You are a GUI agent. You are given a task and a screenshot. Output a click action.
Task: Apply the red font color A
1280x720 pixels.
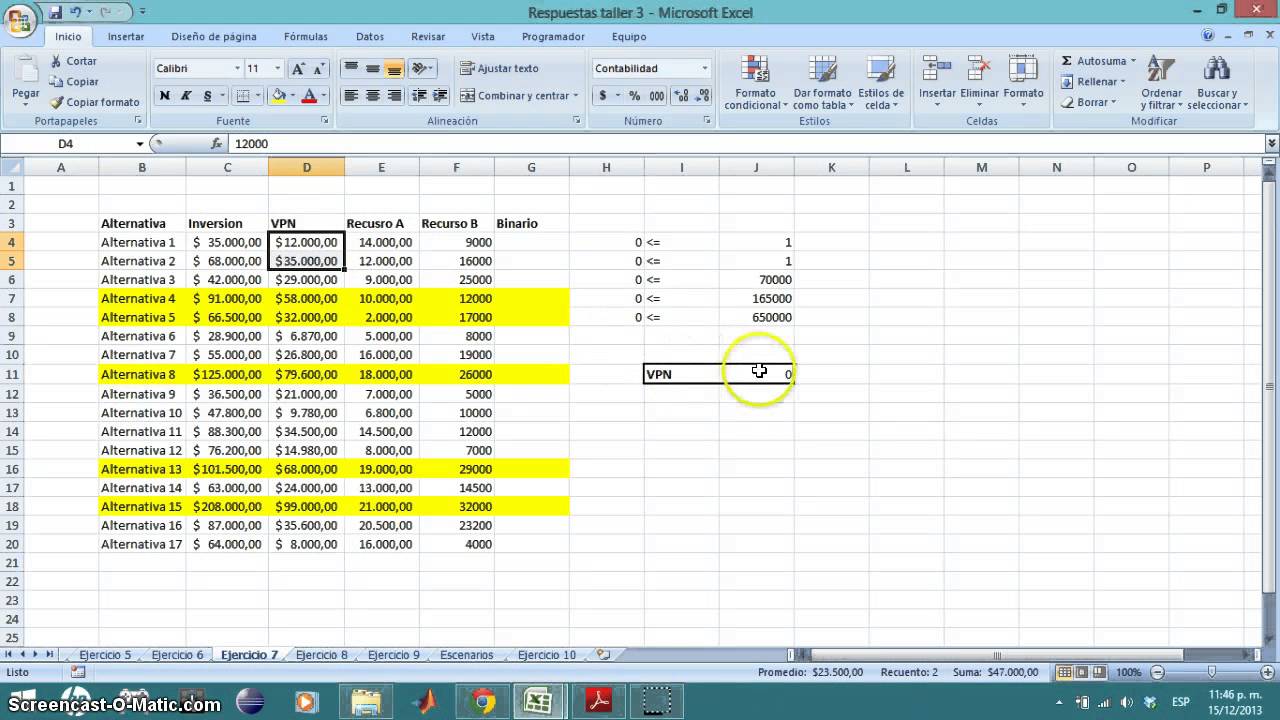[x=309, y=96]
